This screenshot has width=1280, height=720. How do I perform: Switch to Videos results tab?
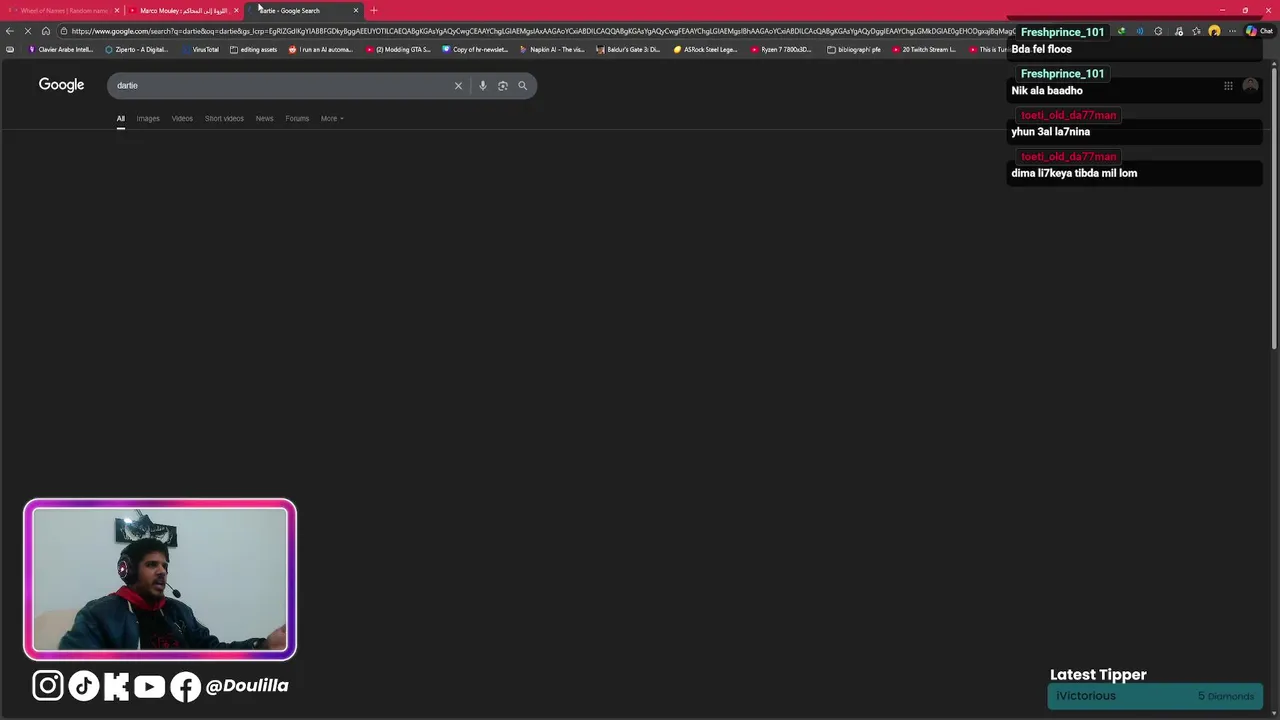(x=182, y=118)
